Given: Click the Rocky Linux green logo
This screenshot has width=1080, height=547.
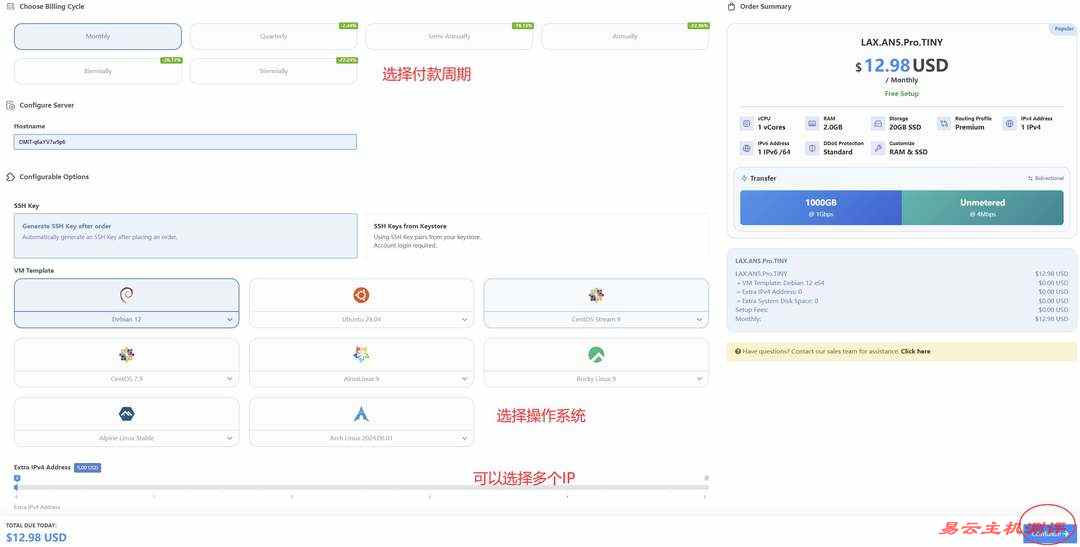Looking at the screenshot, I should [596, 355].
